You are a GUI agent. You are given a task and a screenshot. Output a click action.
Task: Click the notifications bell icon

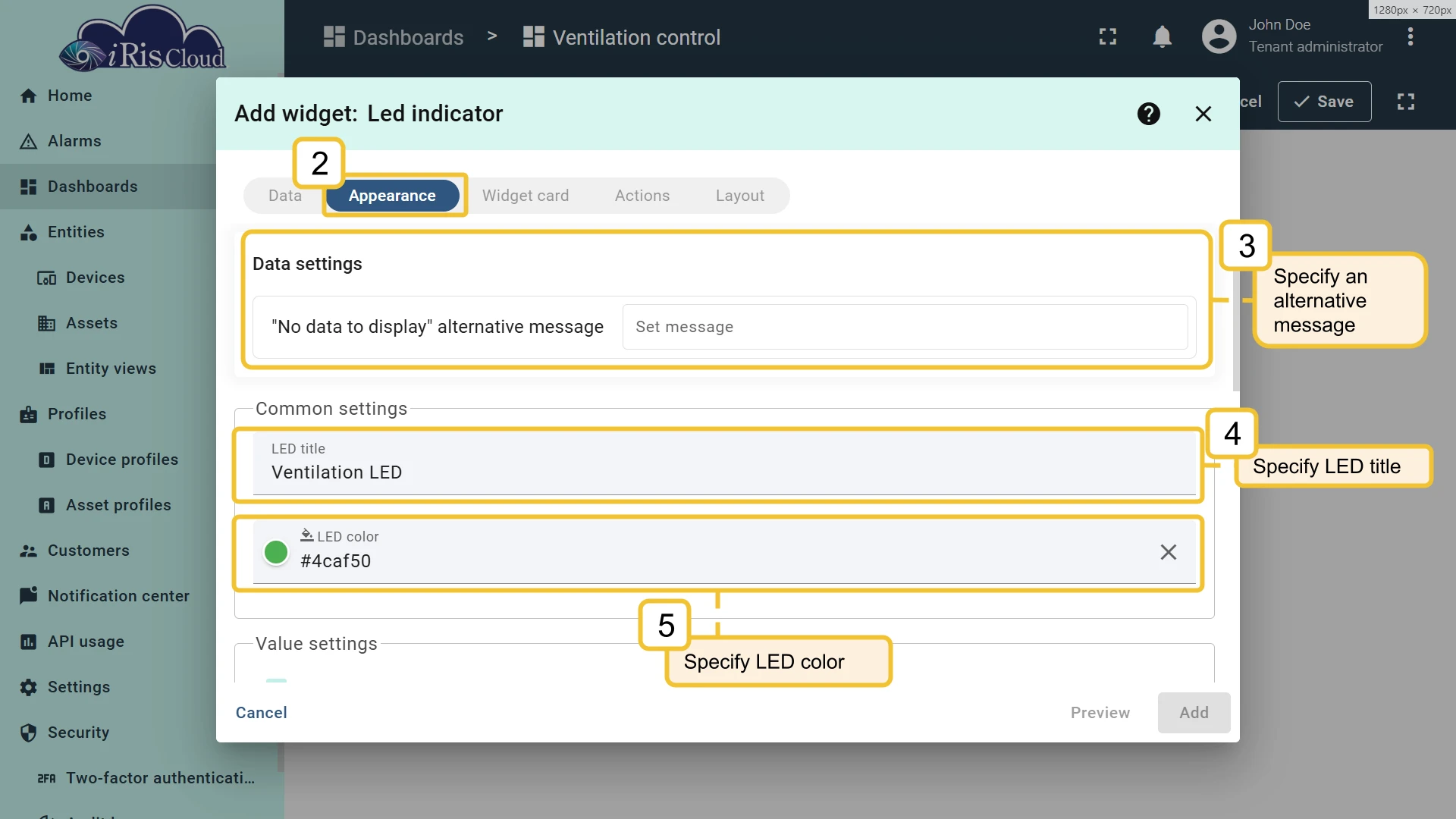[x=1162, y=36]
